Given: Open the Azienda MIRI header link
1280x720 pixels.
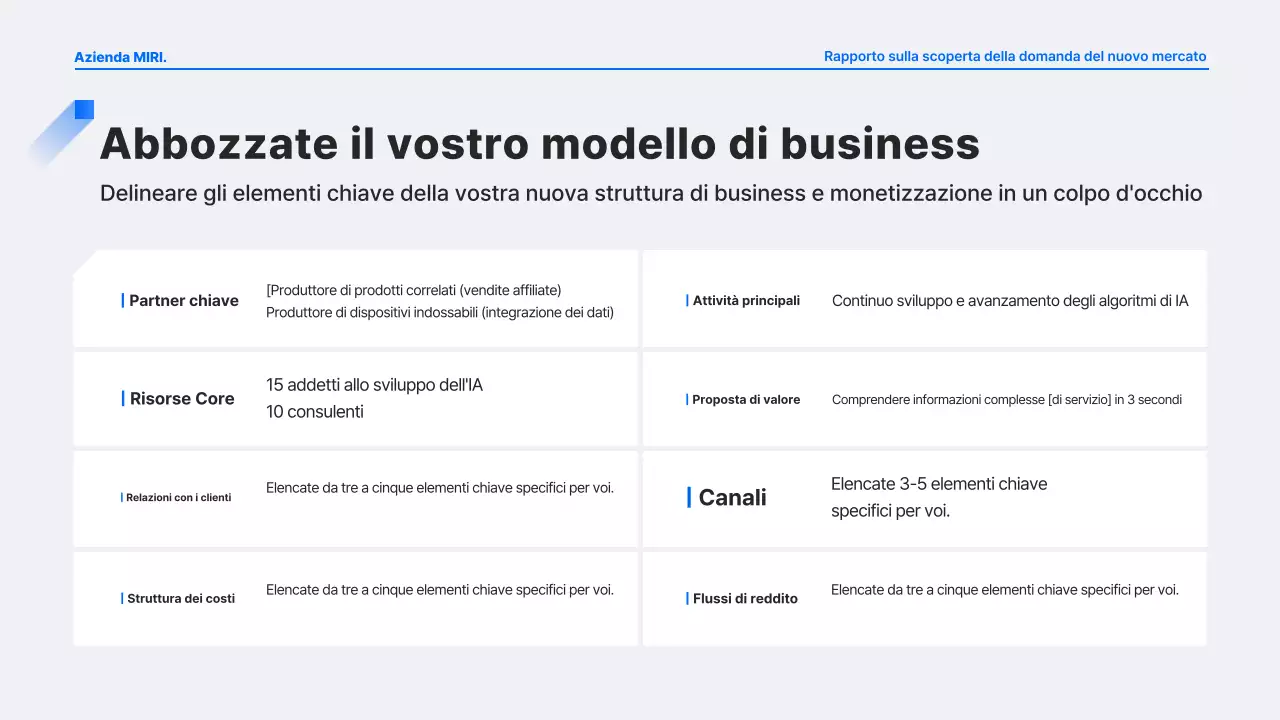Looking at the screenshot, I should (x=120, y=57).
